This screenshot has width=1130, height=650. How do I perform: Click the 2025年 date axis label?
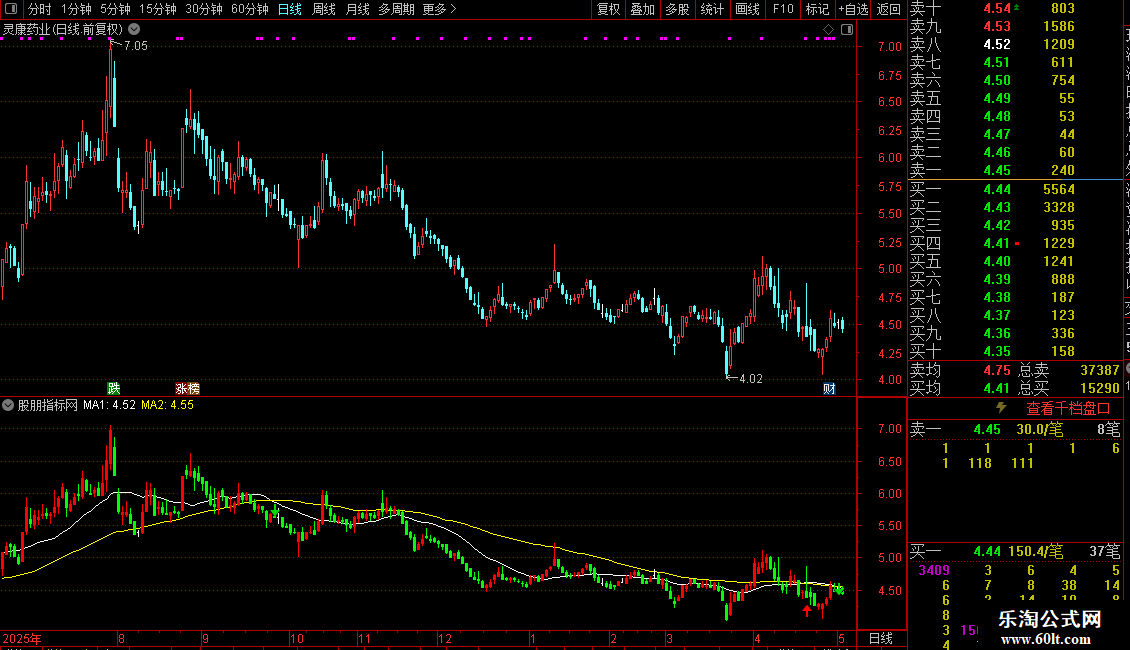click(22, 638)
